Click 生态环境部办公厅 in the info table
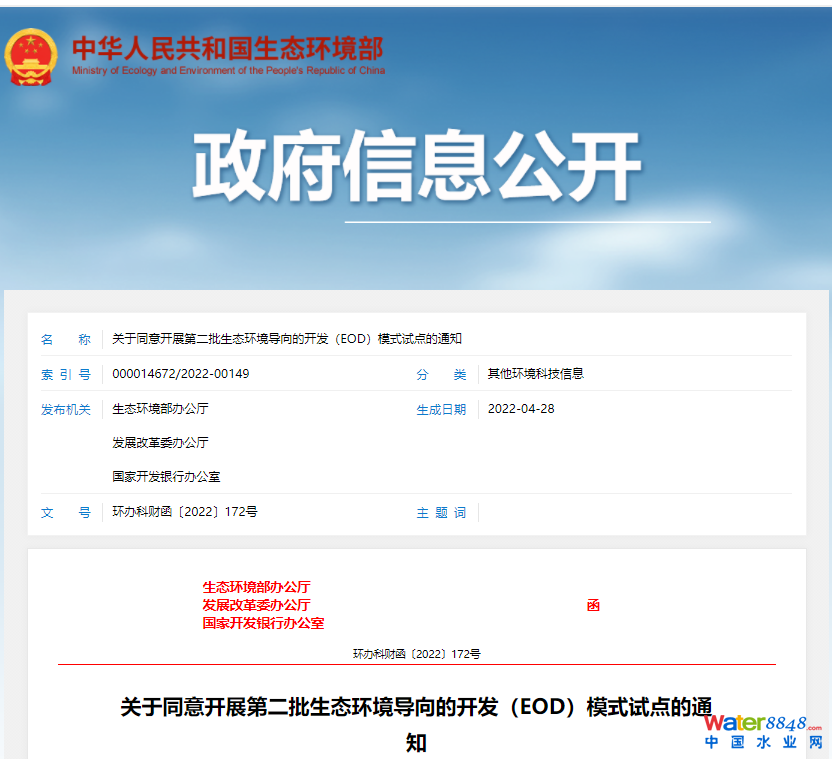 (160, 409)
